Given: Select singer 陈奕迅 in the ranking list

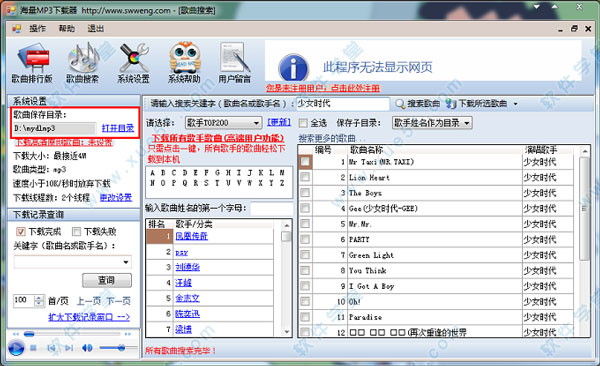Looking at the screenshot, I should pyautogui.click(x=188, y=314).
